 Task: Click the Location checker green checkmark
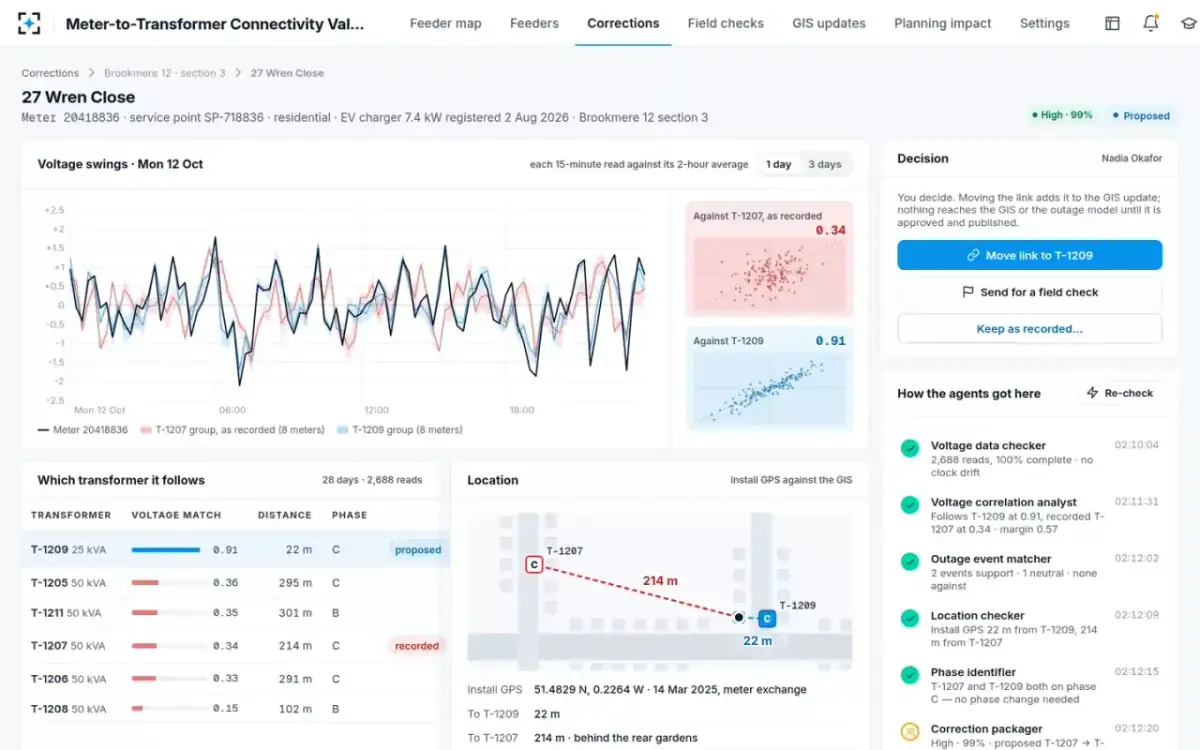coord(909,618)
